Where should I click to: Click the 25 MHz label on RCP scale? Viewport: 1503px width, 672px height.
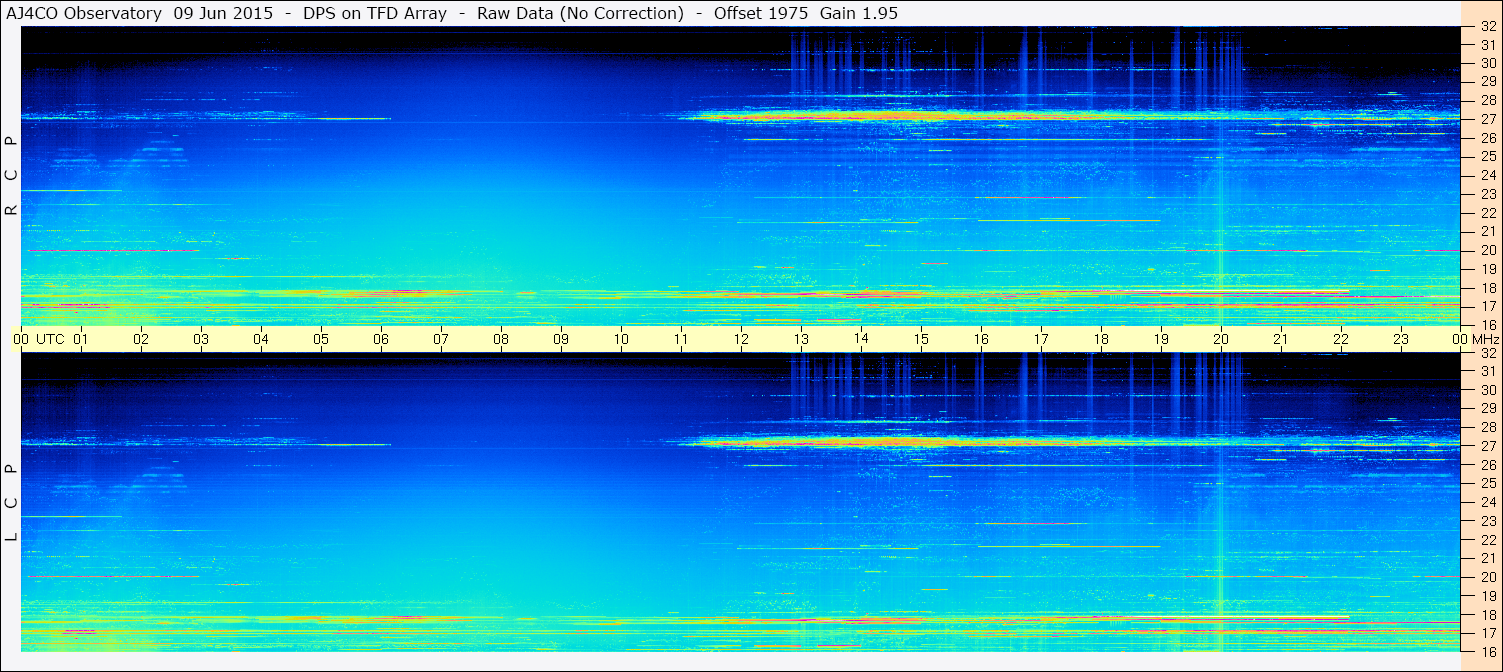[x=1487, y=156]
